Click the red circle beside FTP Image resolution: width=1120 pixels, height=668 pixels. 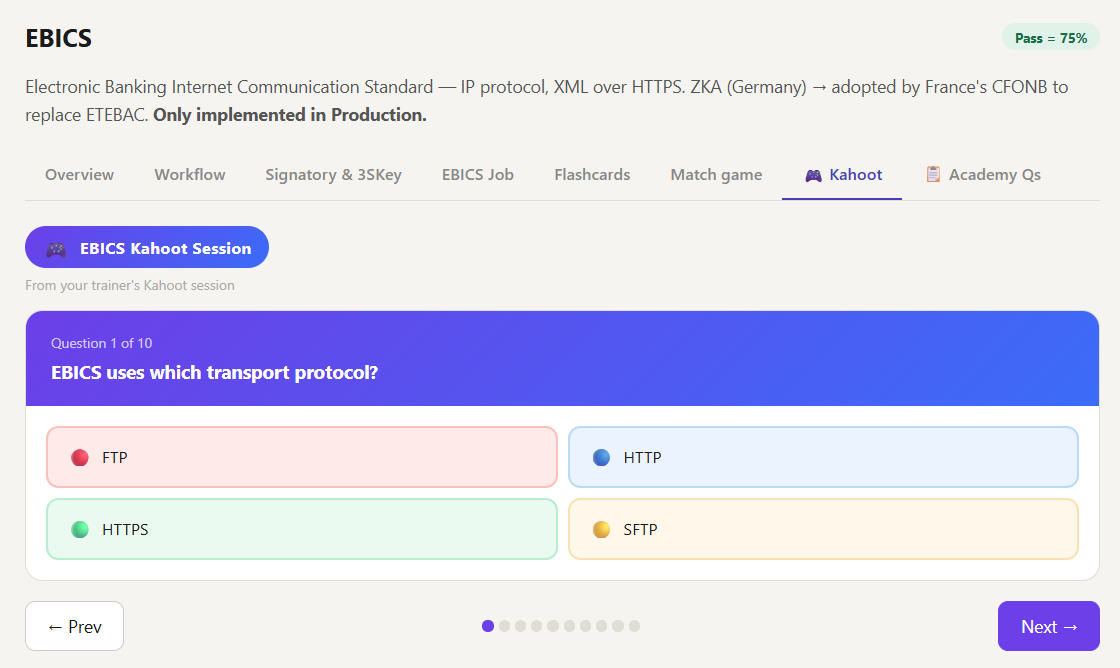[x=80, y=457]
